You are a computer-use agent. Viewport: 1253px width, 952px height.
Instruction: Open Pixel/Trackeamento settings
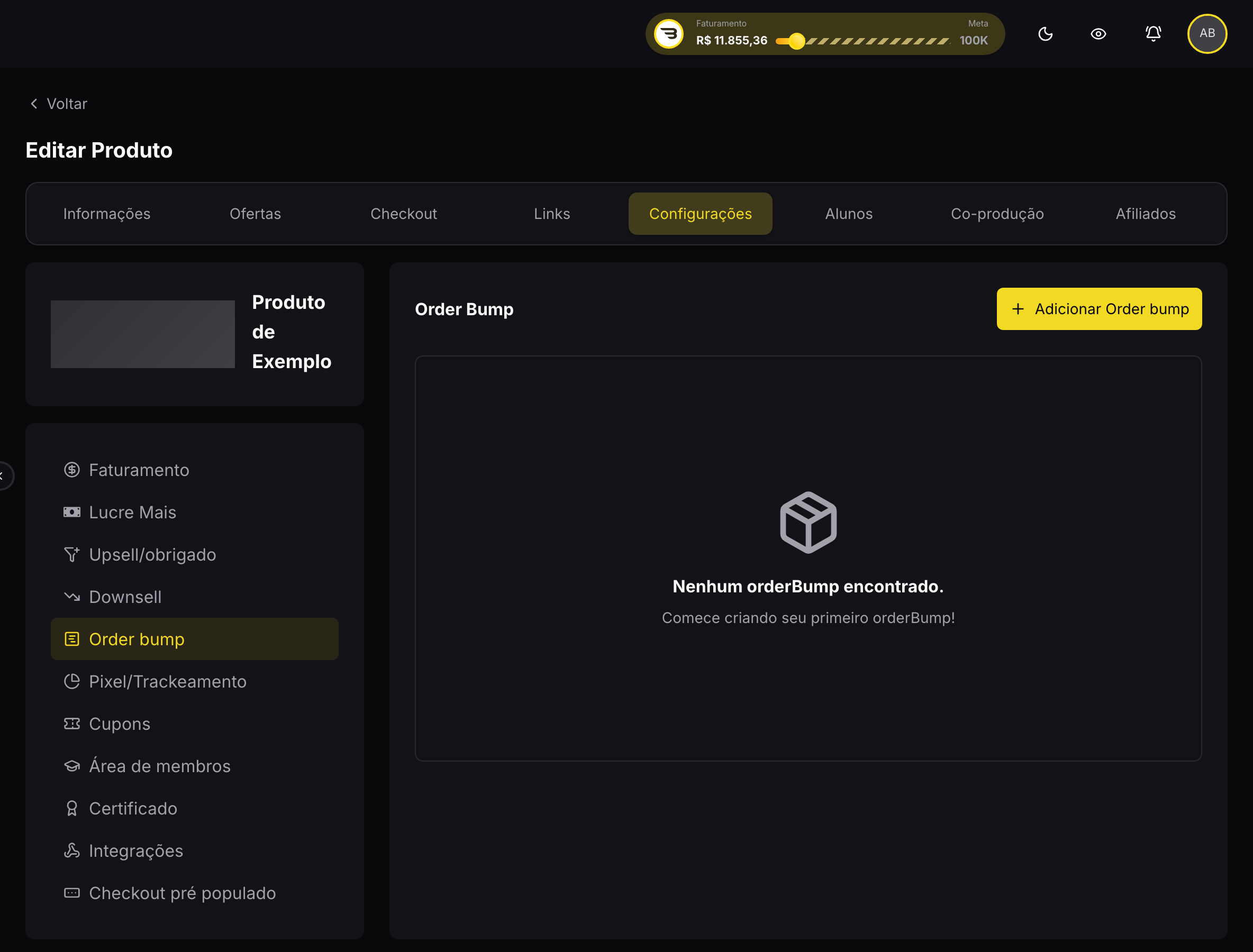(x=195, y=681)
